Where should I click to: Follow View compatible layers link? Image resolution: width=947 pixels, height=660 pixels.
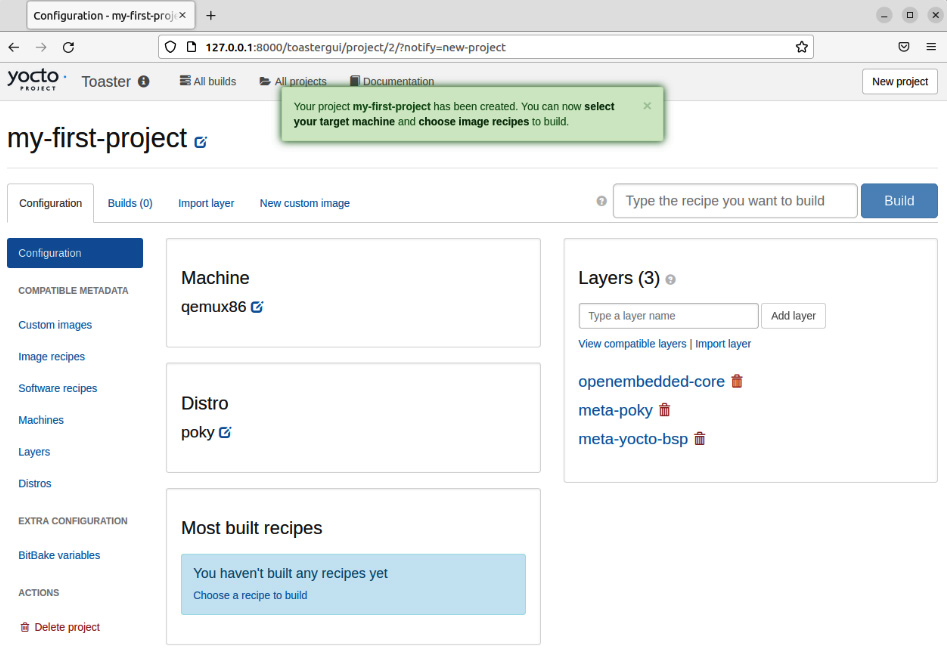click(x=632, y=344)
